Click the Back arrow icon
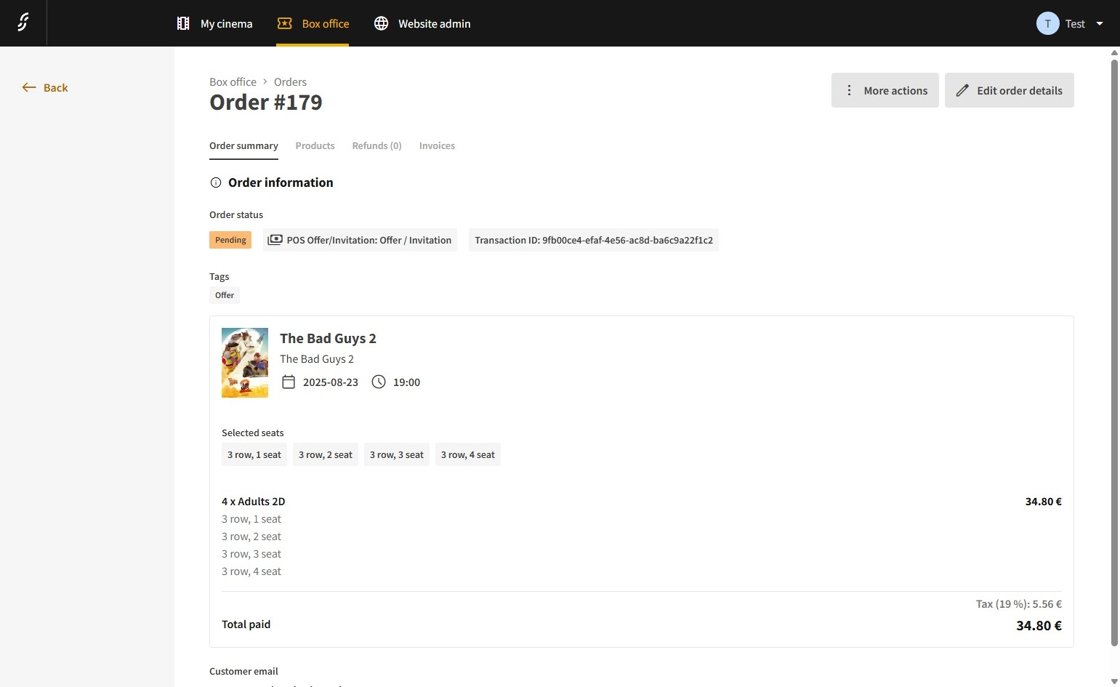 (x=29, y=88)
